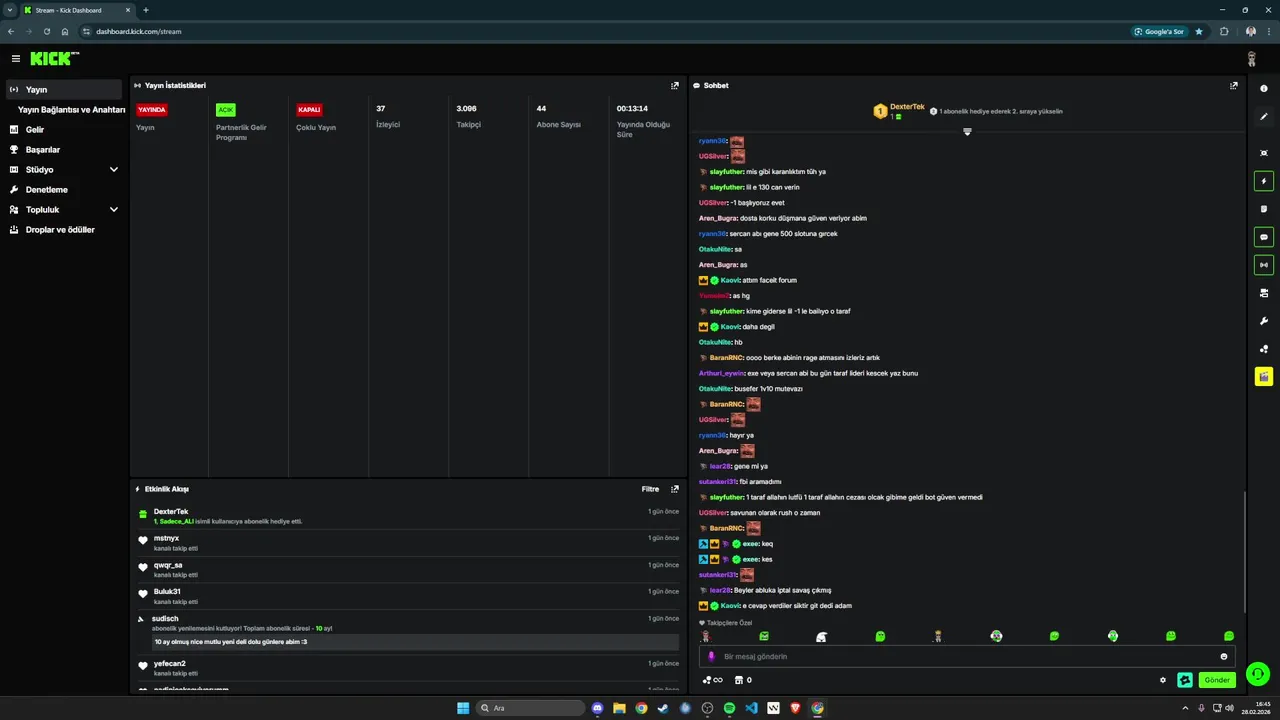Open the emoji picker in message box
The image size is (1280, 720).
click(1224, 657)
